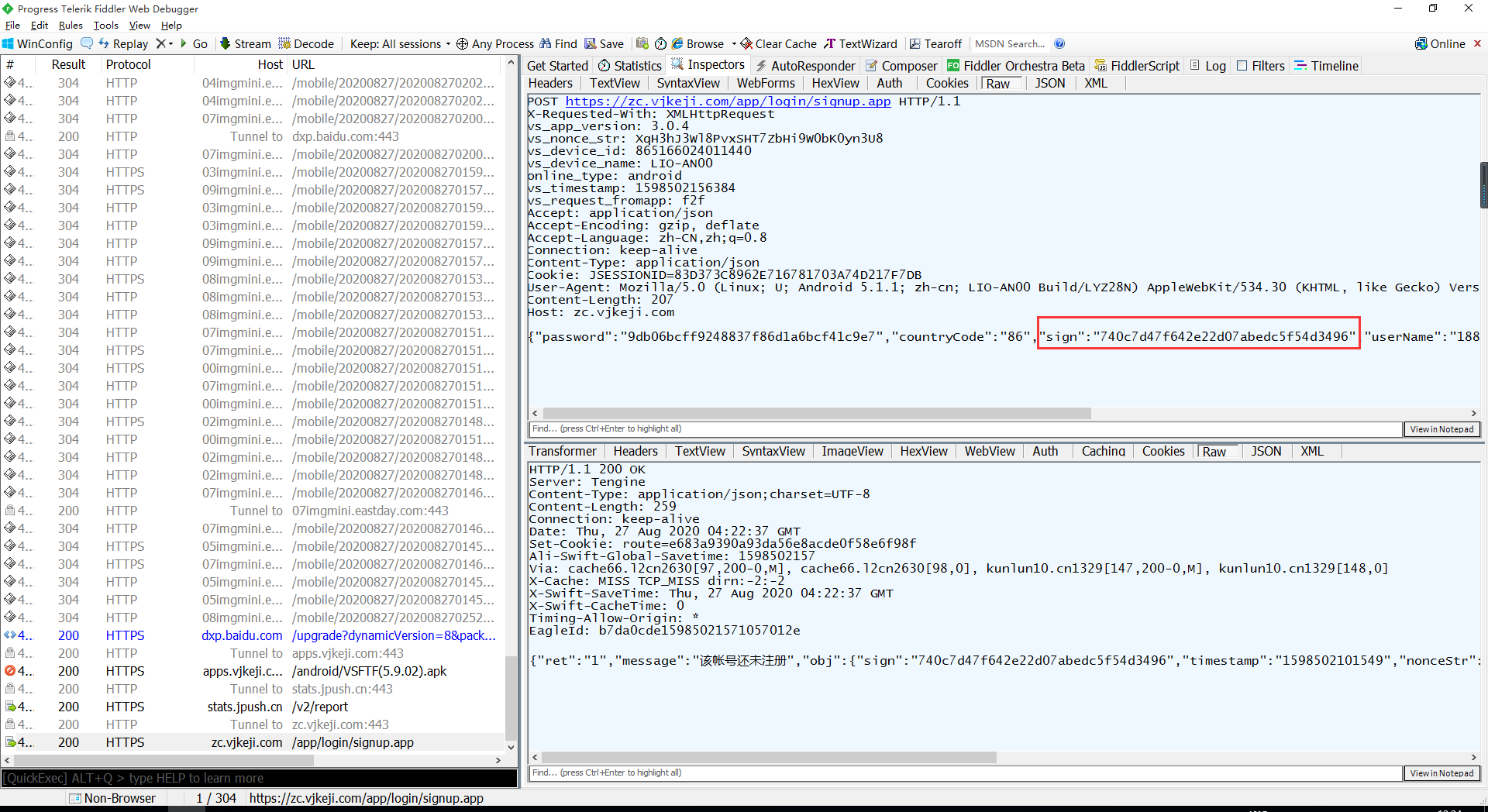1488x812 pixels.
Task: Click the Online status indicator
Action: pyautogui.click(x=1440, y=44)
